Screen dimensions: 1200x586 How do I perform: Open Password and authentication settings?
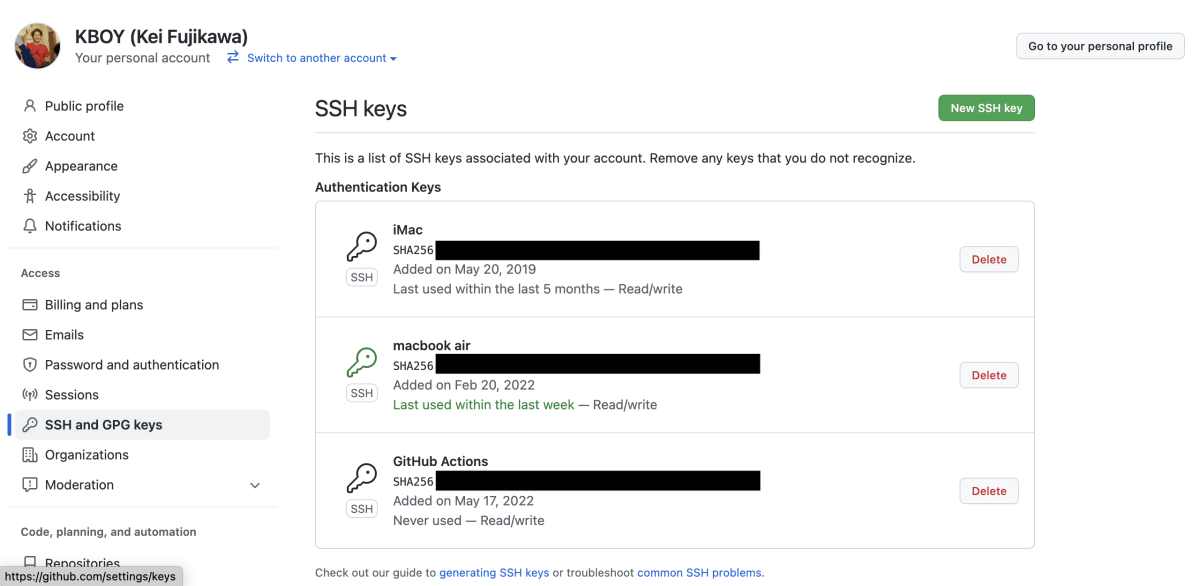pos(131,365)
